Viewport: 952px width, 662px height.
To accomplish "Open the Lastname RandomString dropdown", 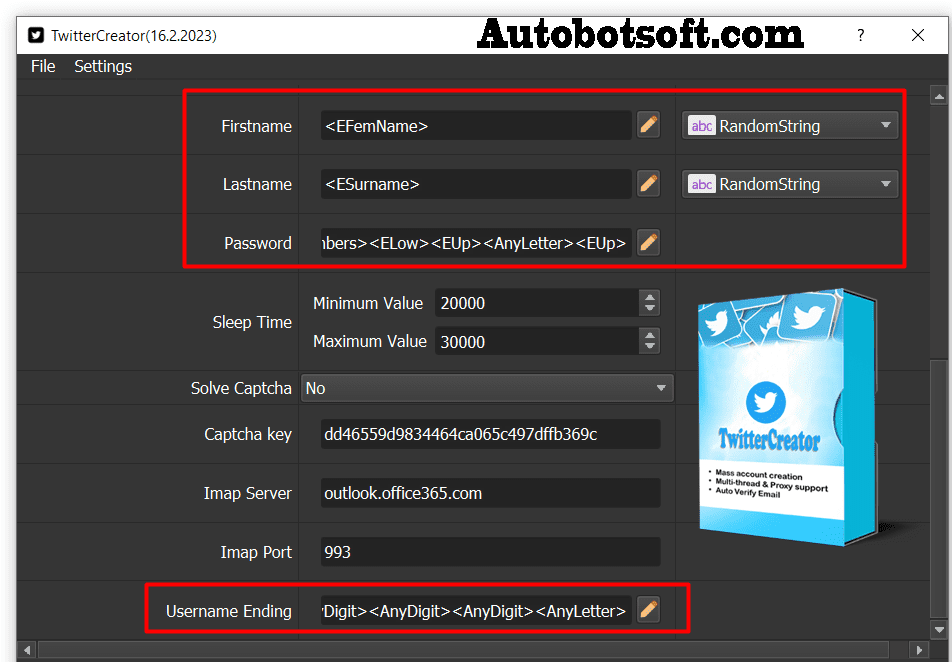I will pyautogui.click(x=790, y=184).
